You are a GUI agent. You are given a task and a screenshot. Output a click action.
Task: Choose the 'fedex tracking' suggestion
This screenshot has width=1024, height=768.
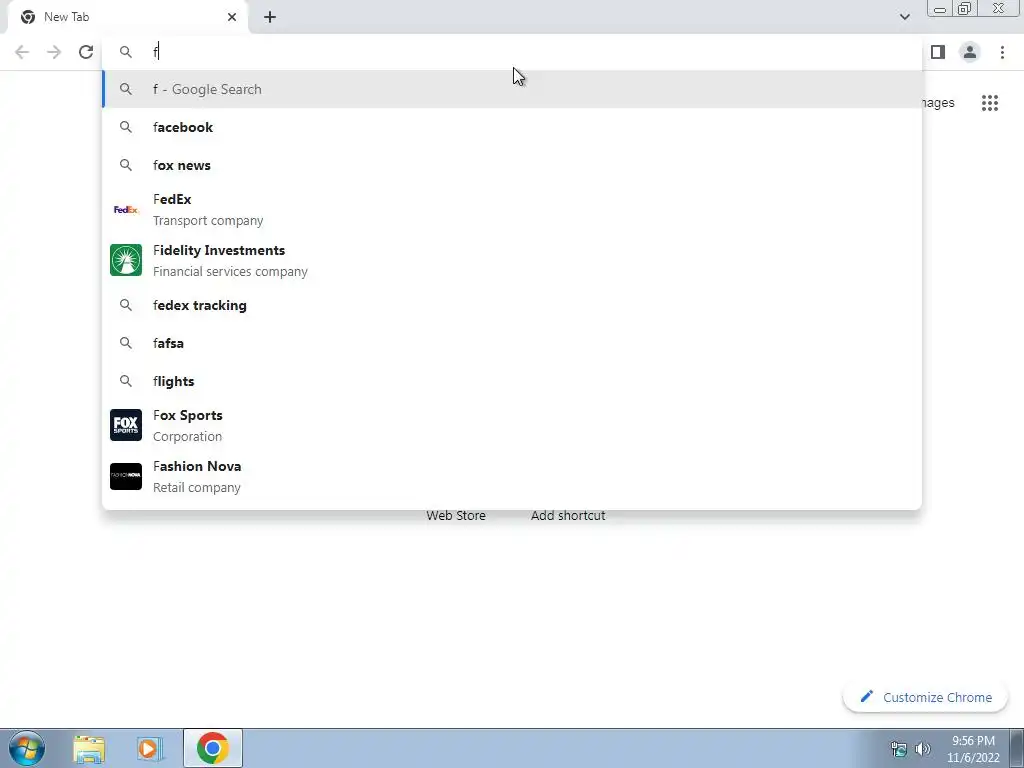click(512, 305)
